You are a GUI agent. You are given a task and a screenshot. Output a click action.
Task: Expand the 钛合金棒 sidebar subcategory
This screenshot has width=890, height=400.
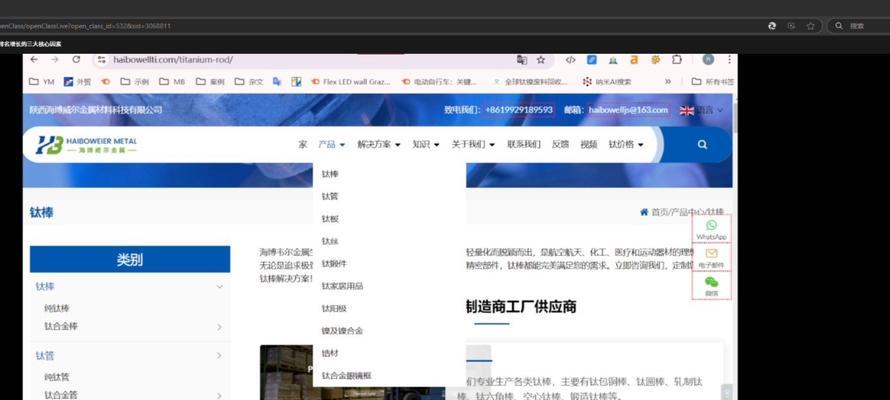tap(219, 327)
